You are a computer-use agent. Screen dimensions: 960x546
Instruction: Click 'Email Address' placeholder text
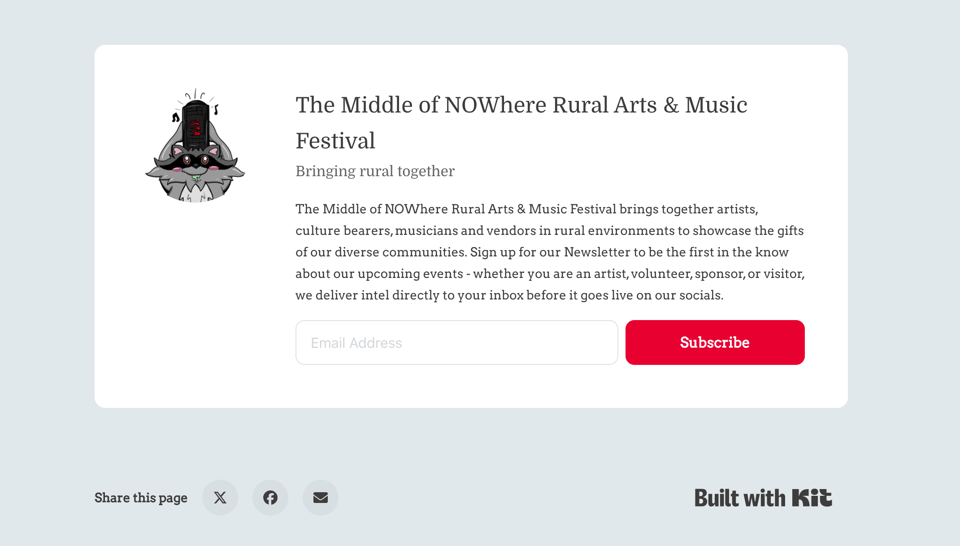[x=356, y=343]
